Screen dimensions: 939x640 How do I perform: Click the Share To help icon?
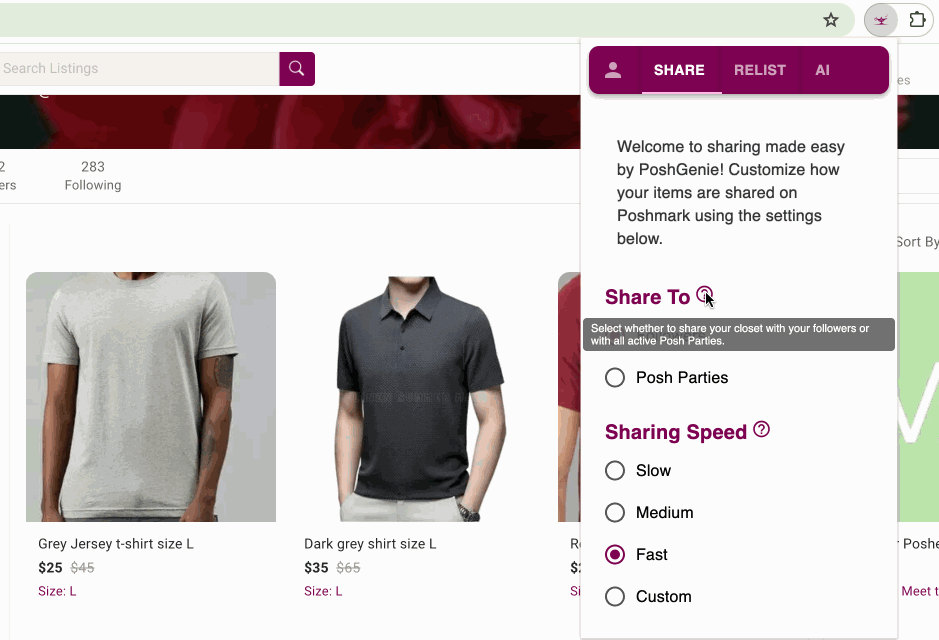(704, 295)
